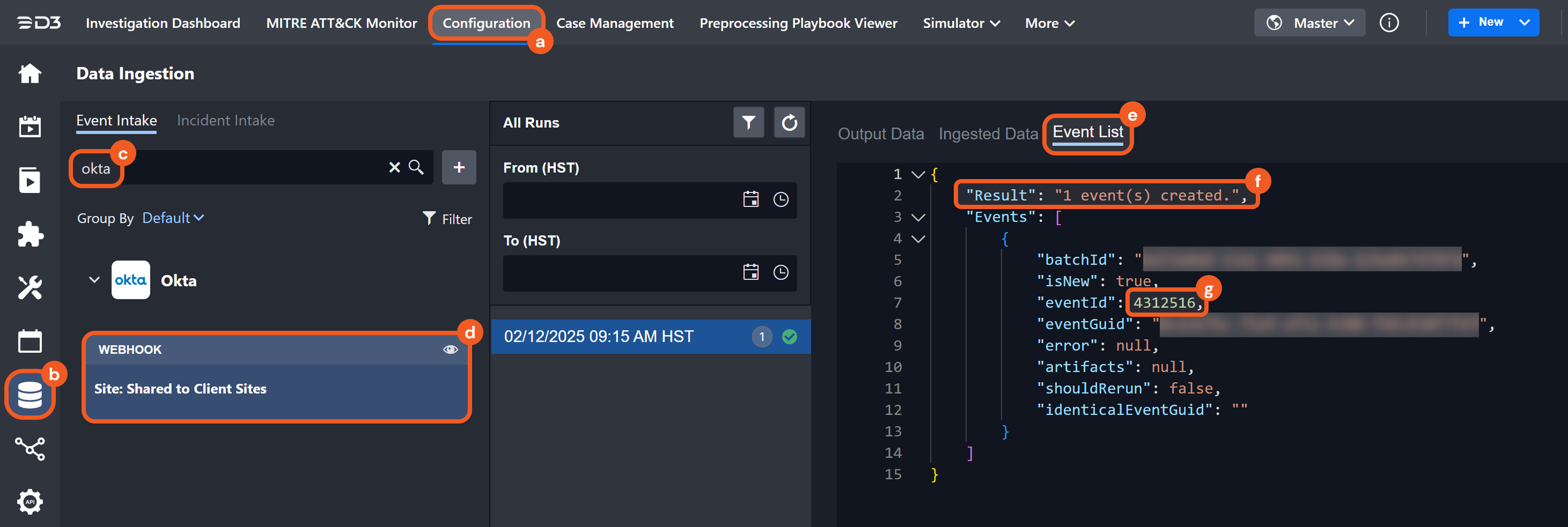Switch to the Output Data tab
This screenshot has width=1568, height=527.
tap(880, 134)
